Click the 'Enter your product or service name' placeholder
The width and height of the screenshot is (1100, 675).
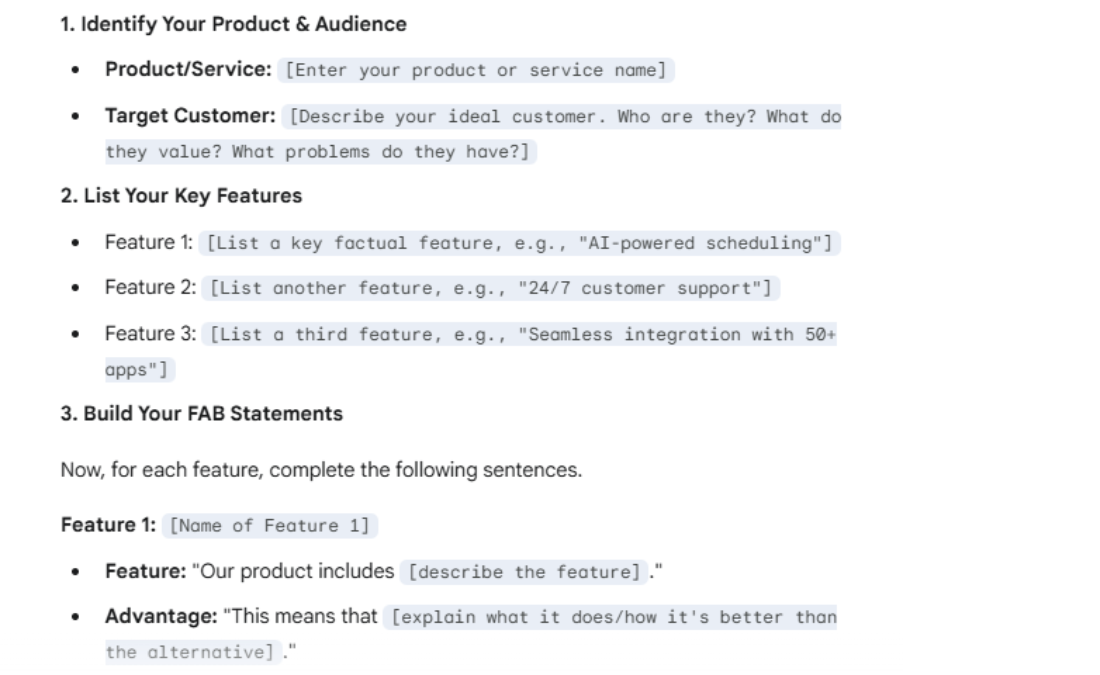tap(475, 71)
